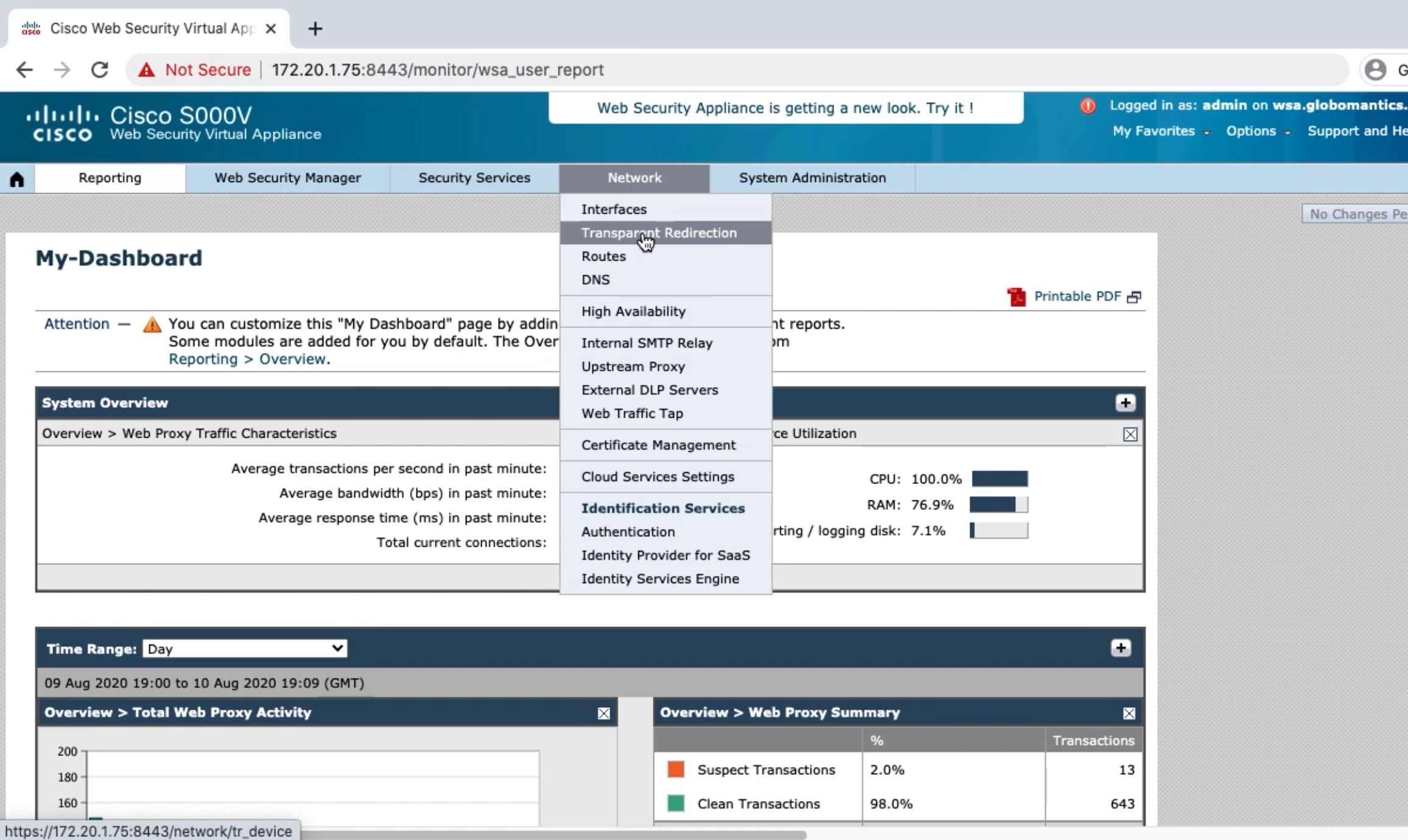The width and height of the screenshot is (1408, 840).
Task: Click the Printable PDF icon
Action: pos(1016,297)
